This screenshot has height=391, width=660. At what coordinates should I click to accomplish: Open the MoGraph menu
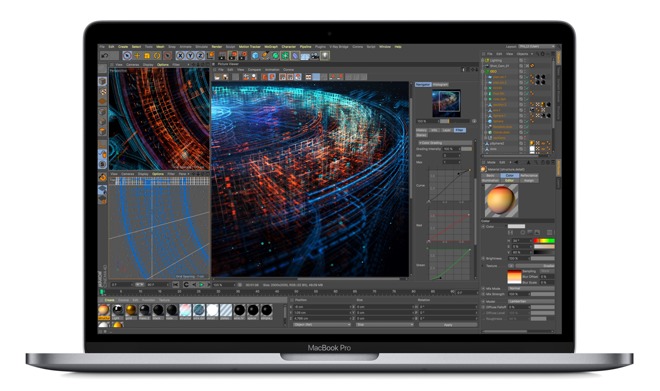click(271, 47)
